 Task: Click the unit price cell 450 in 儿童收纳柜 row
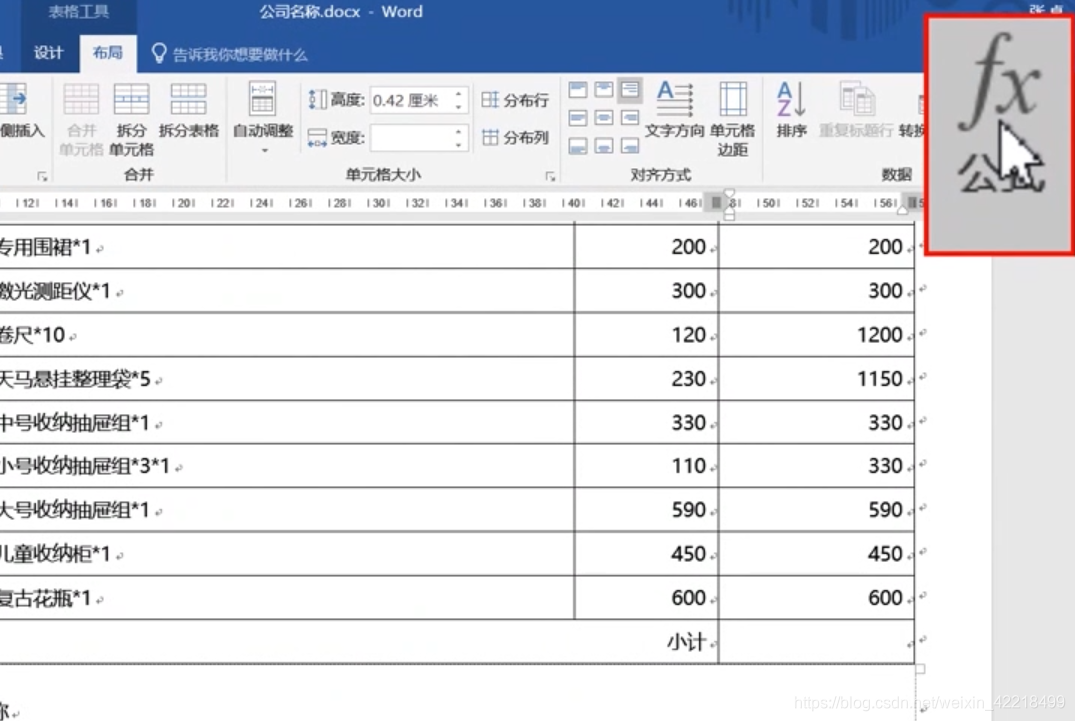point(647,554)
